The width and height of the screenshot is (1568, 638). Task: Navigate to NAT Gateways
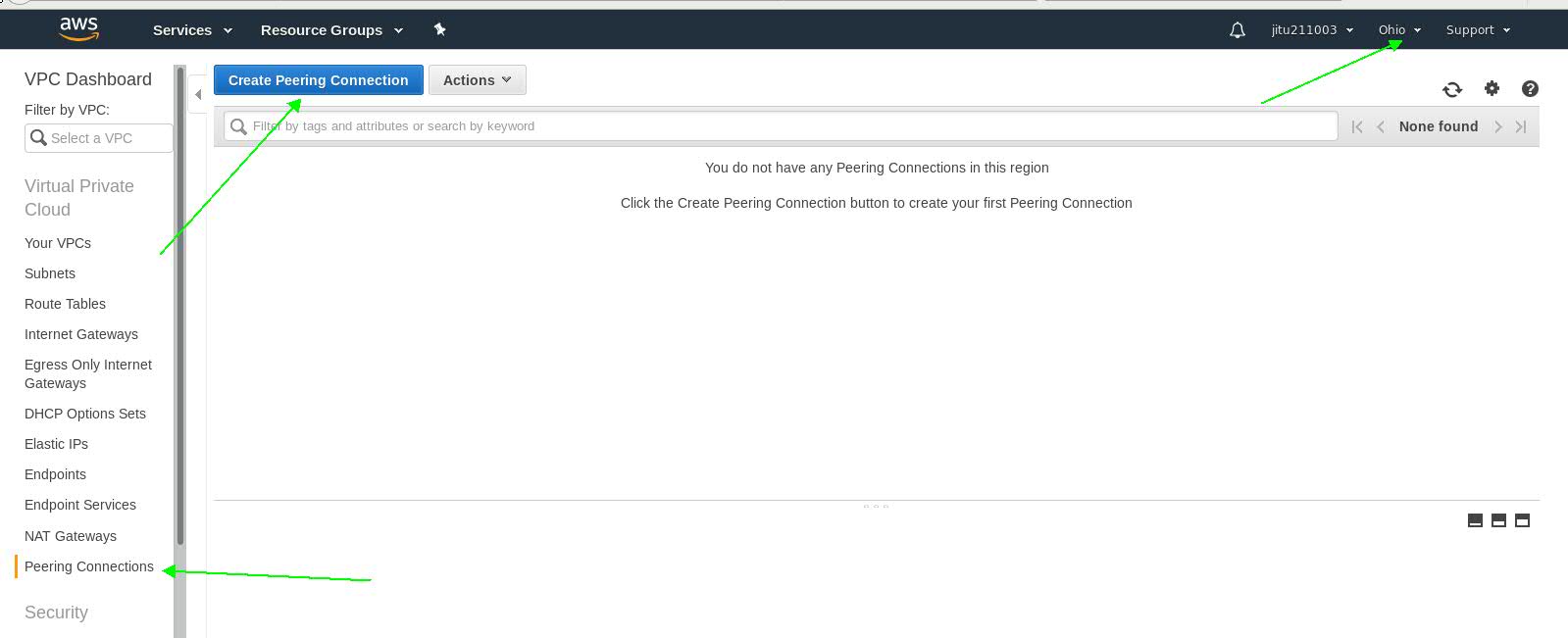coord(71,536)
